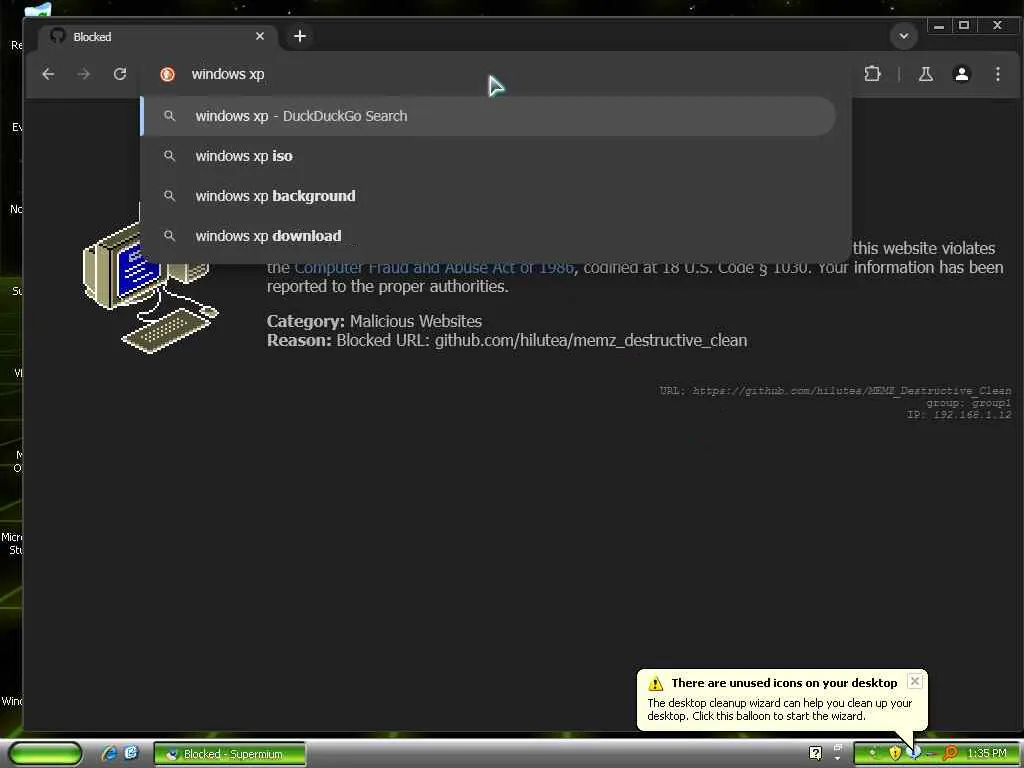Screen dimensions: 1024x768
Task: Click search icon beside 'windows xp iso'
Action: click(x=169, y=156)
